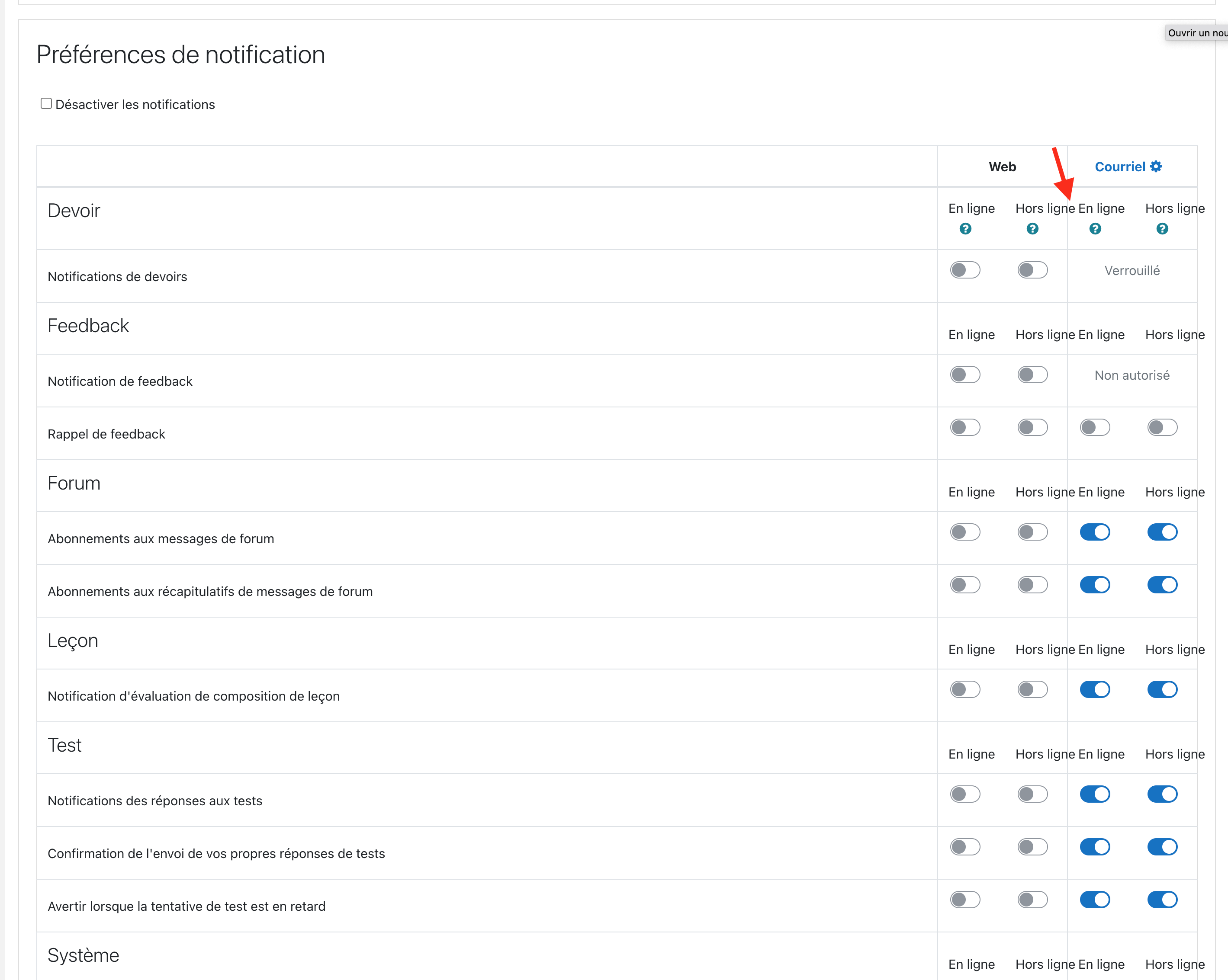1228x980 pixels.
Task: Toggle Web Hors ligne for Notifications de devoirs
Action: click(1032, 270)
